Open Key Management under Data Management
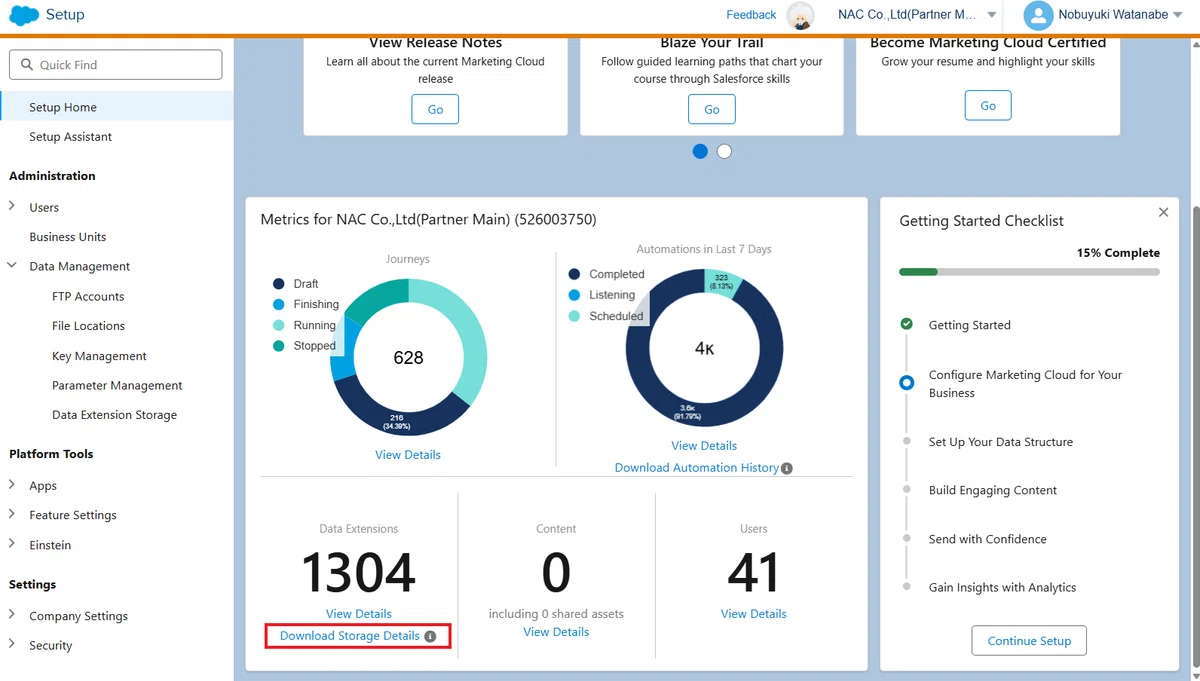This screenshot has width=1200, height=681. 99,356
